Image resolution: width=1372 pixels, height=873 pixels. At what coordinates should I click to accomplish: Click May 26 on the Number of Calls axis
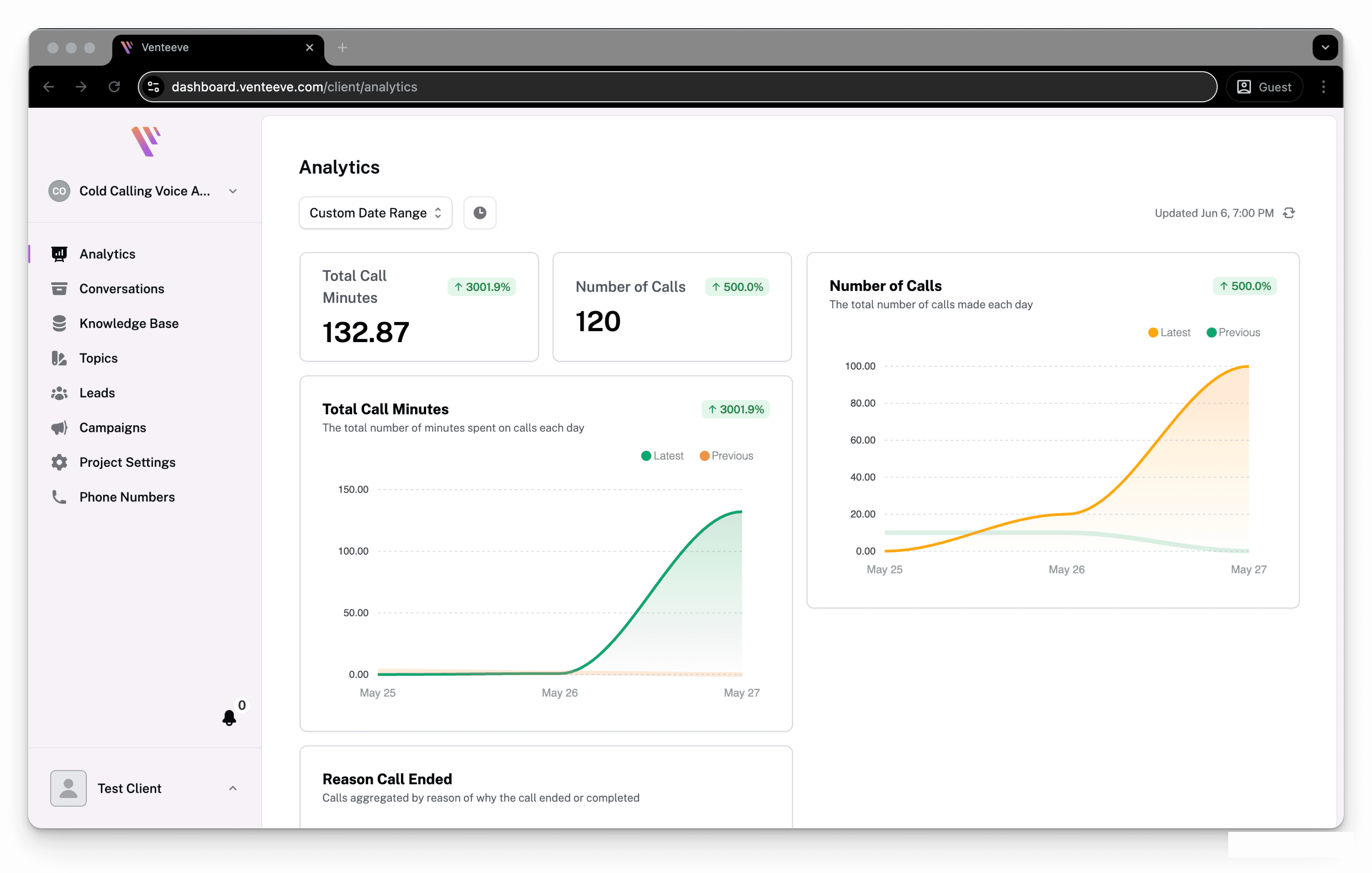point(1066,570)
